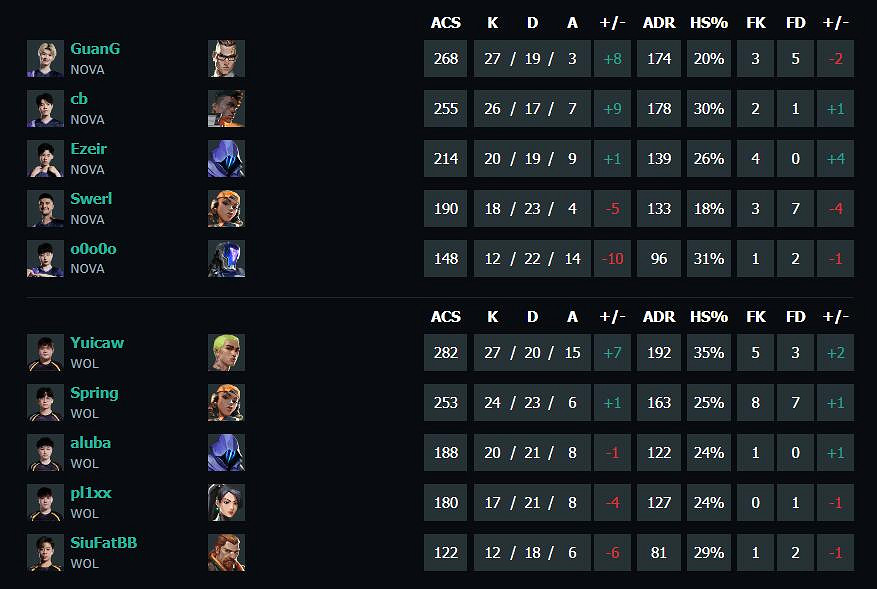Click the Breach agent portrait in SiuFatBB's row
This screenshot has height=589, width=877.
pyautogui.click(x=226, y=552)
